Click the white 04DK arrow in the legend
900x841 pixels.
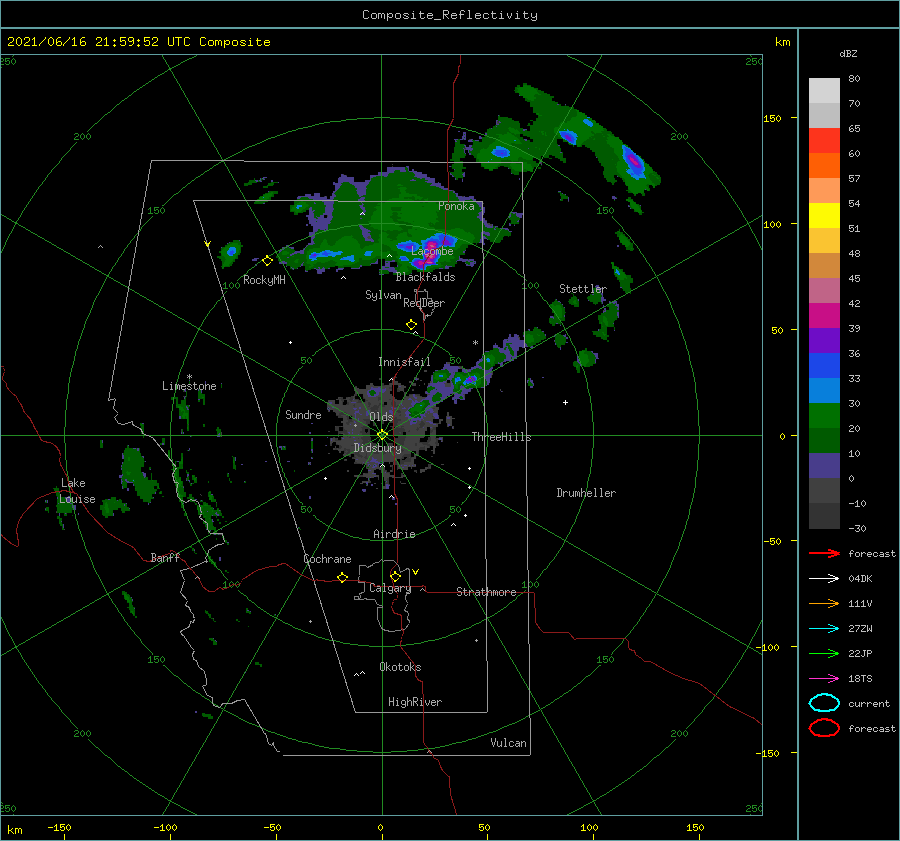[824, 579]
